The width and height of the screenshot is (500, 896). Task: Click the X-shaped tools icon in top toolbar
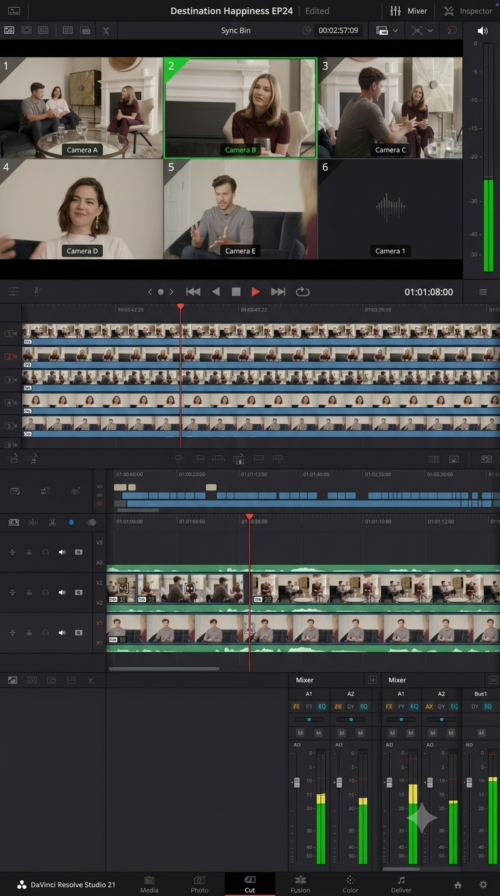106,30
